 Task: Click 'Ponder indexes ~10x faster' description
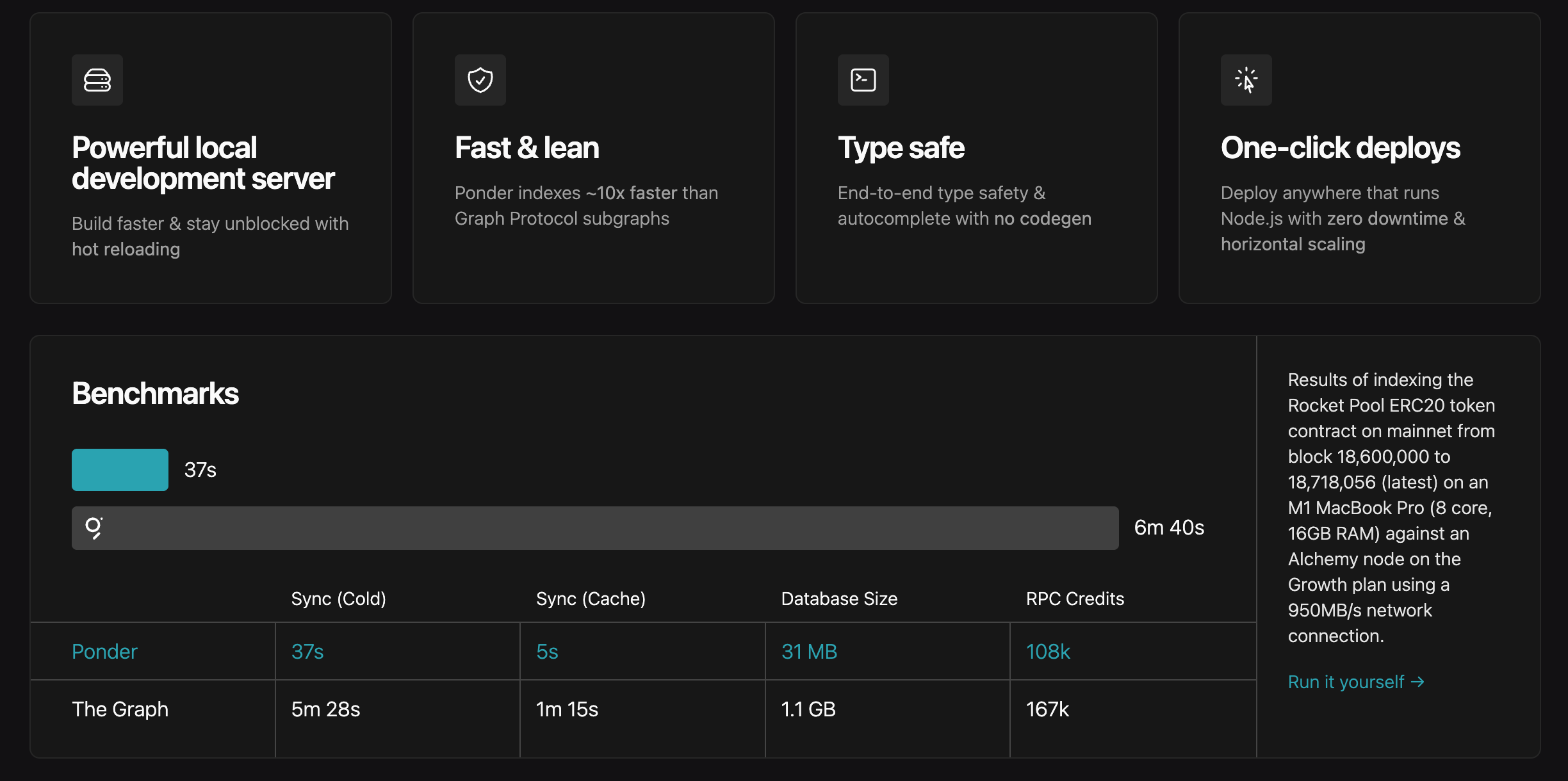point(586,205)
